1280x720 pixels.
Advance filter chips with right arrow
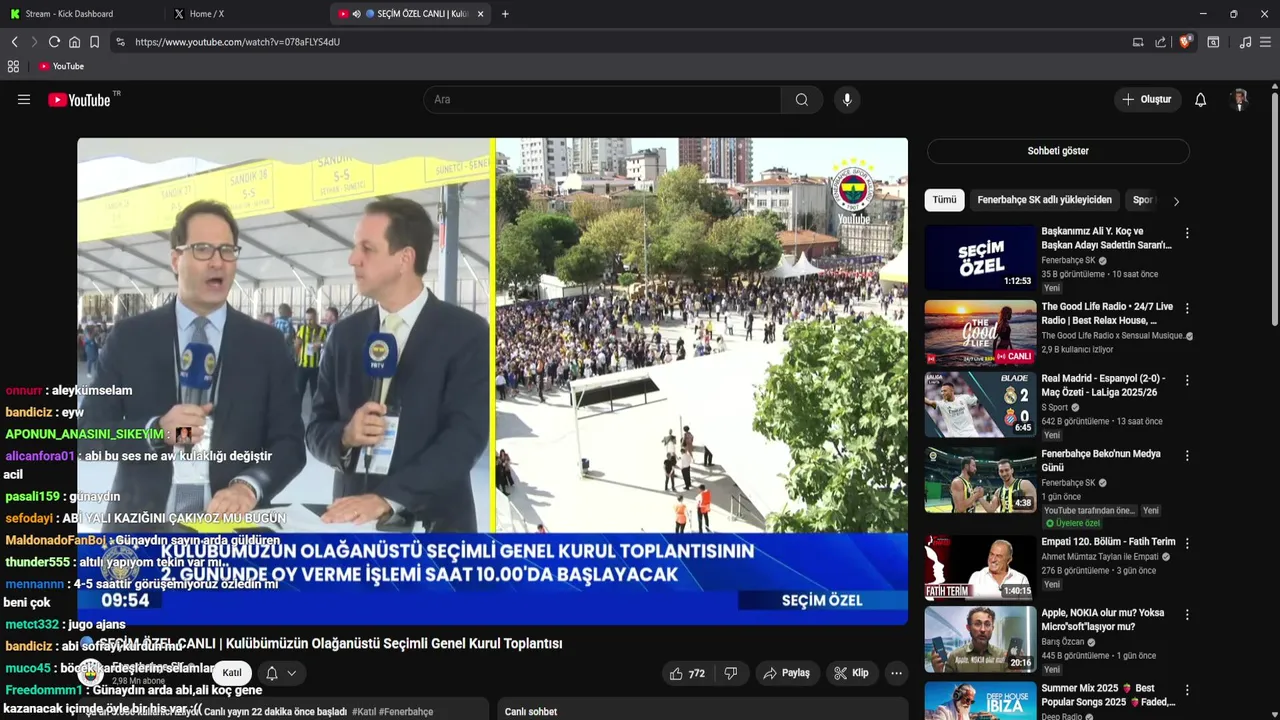(x=1176, y=201)
